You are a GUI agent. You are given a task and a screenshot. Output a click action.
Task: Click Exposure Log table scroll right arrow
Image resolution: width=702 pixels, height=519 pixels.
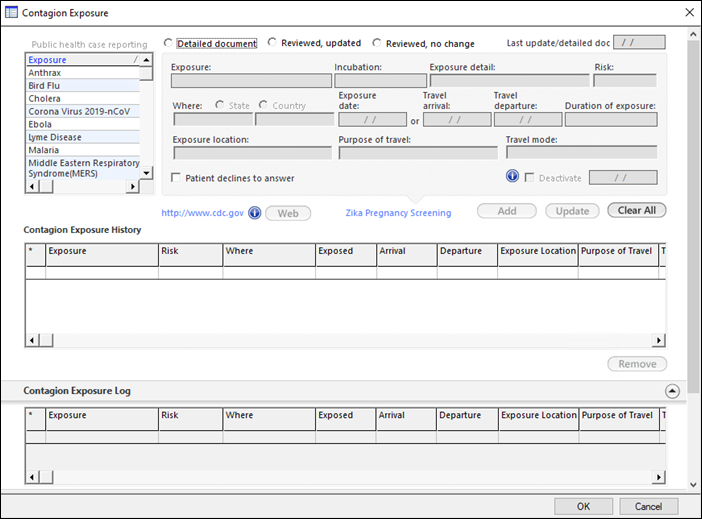point(658,477)
